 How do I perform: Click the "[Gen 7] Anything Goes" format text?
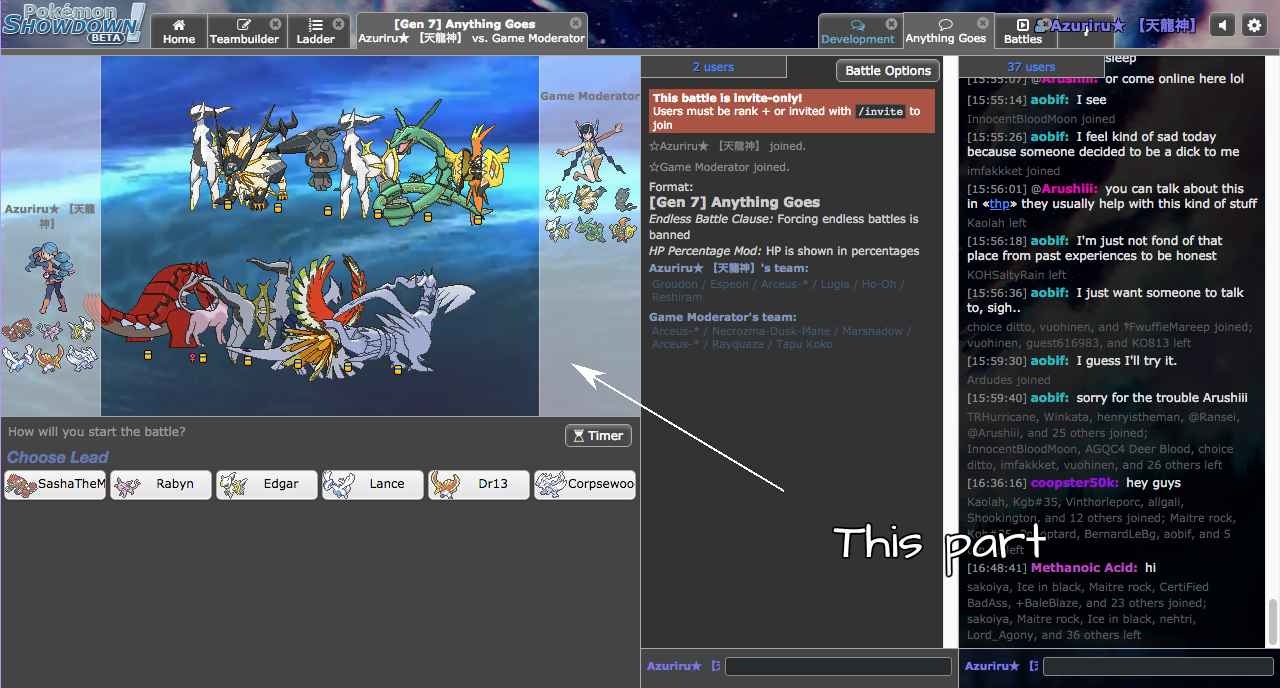point(734,202)
